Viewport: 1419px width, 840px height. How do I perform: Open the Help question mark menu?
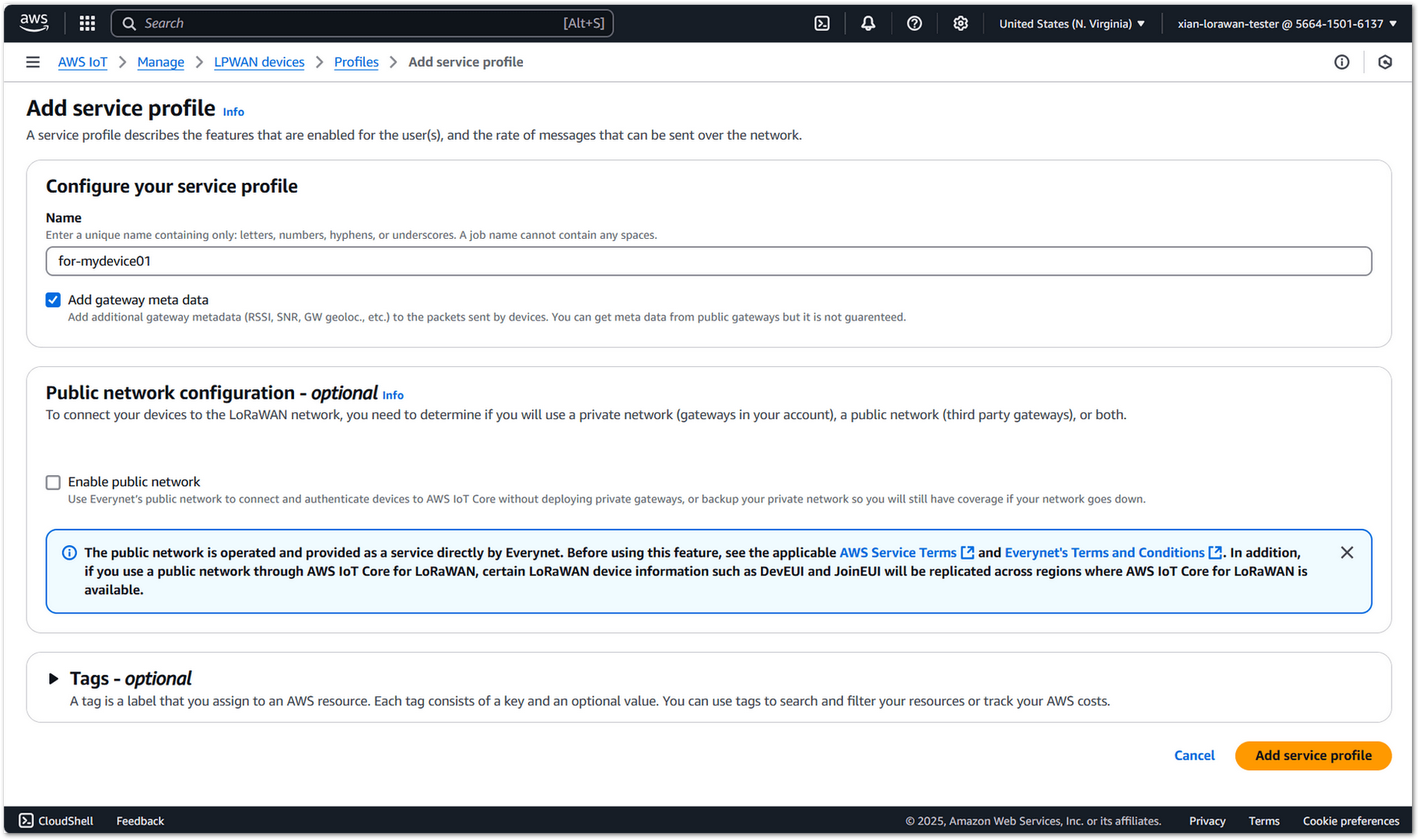coord(914,23)
